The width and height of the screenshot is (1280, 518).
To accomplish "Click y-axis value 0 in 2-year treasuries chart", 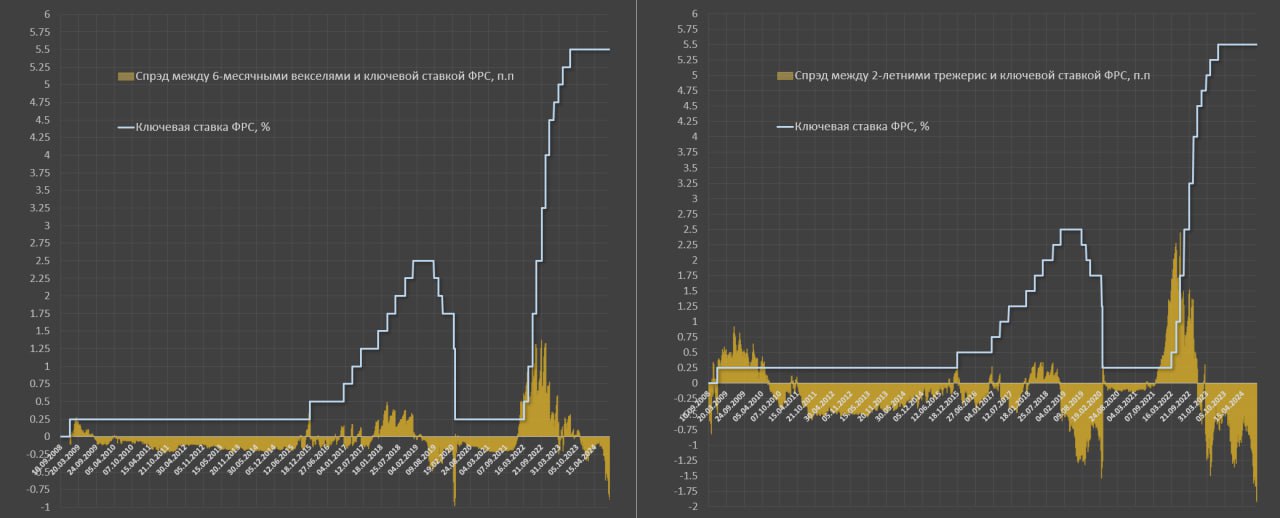I will [x=696, y=382].
